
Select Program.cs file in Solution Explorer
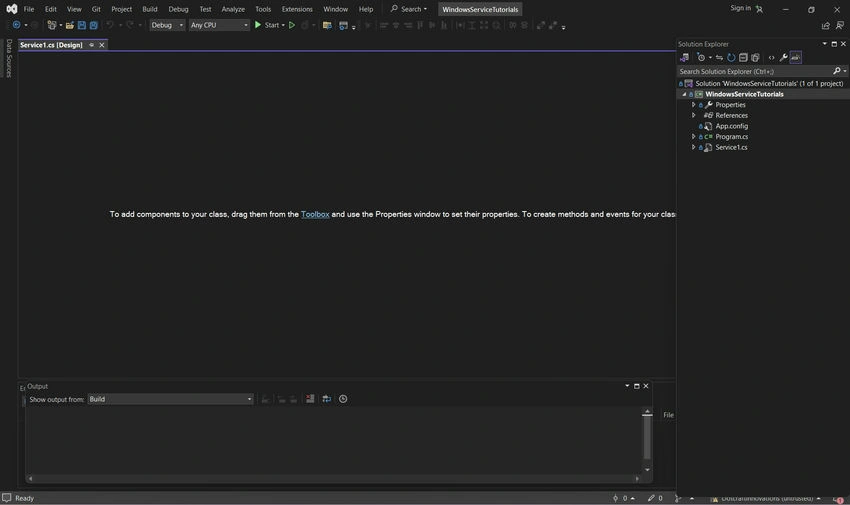coord(731,137)
